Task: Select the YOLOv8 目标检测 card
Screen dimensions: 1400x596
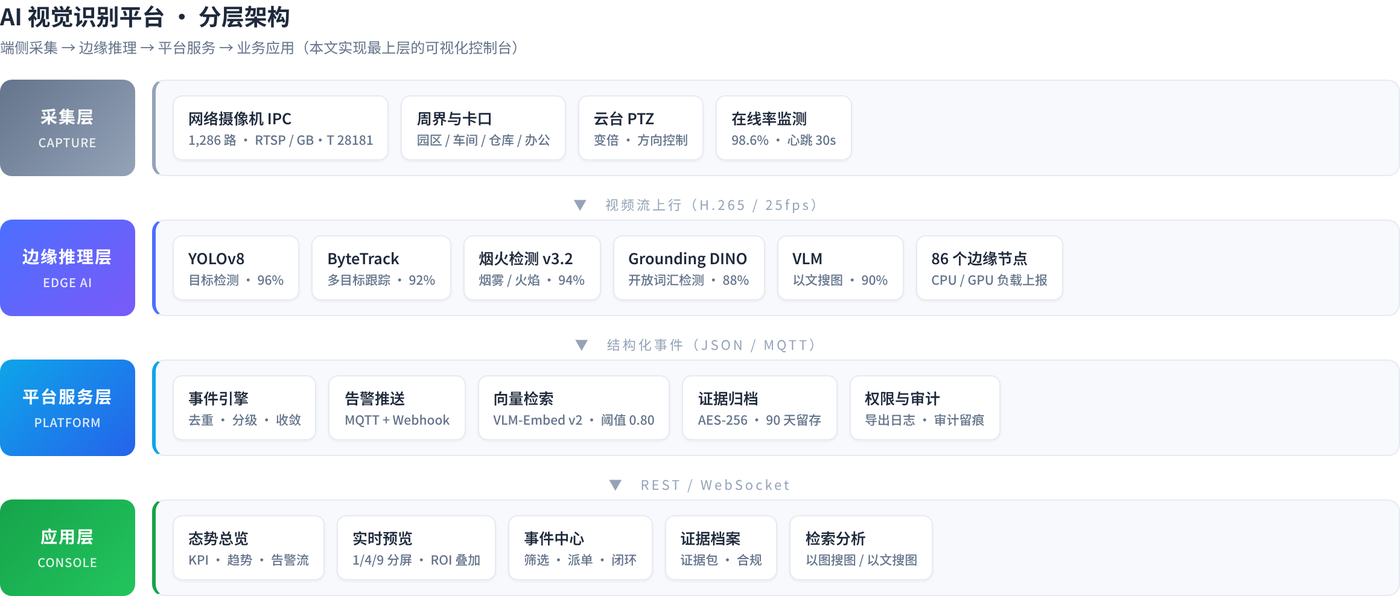Action: [236, 268]
